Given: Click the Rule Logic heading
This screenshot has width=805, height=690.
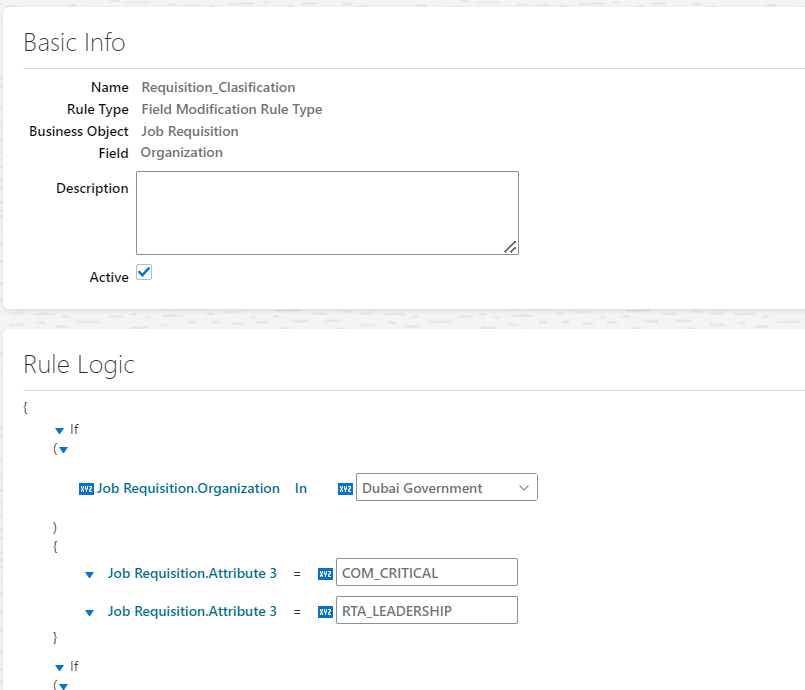Looking at the screenshot, I should point(79,365).
